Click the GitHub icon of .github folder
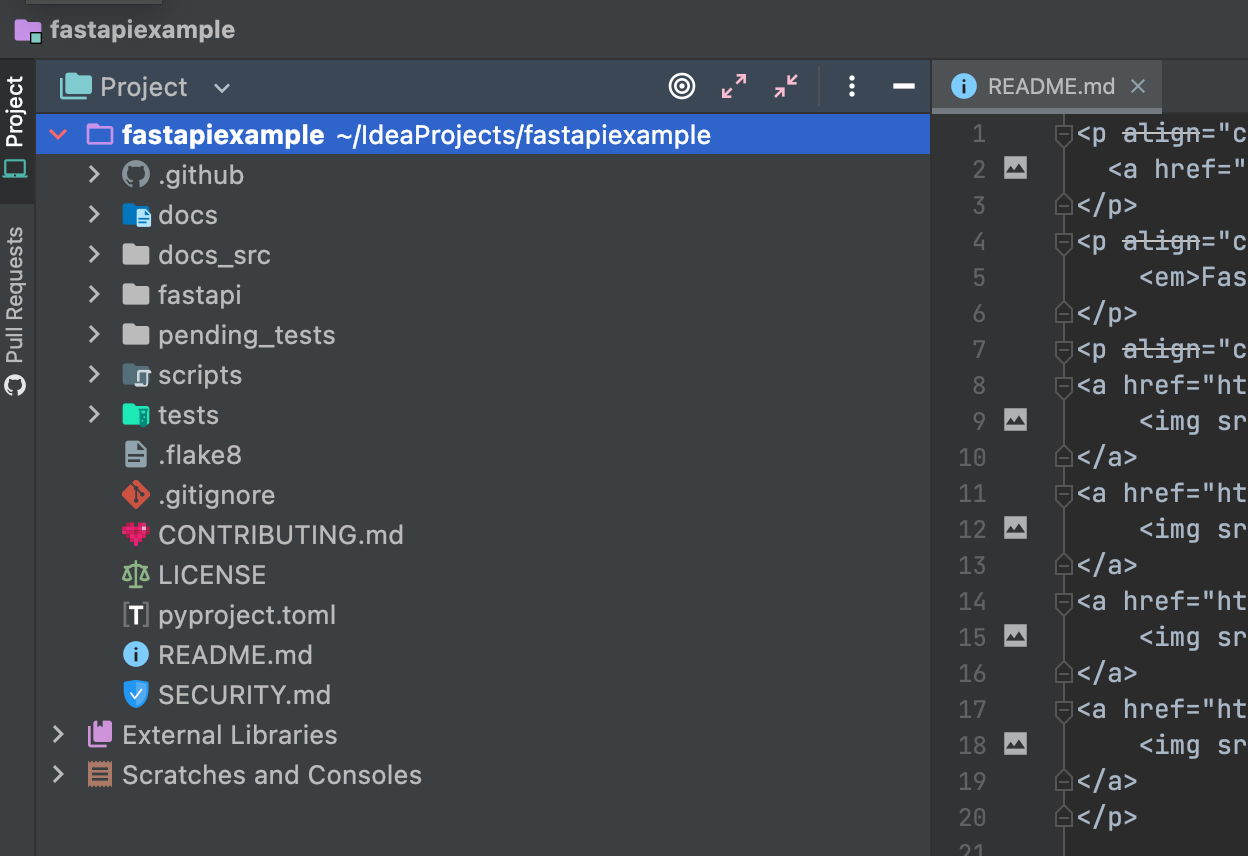 136,175
